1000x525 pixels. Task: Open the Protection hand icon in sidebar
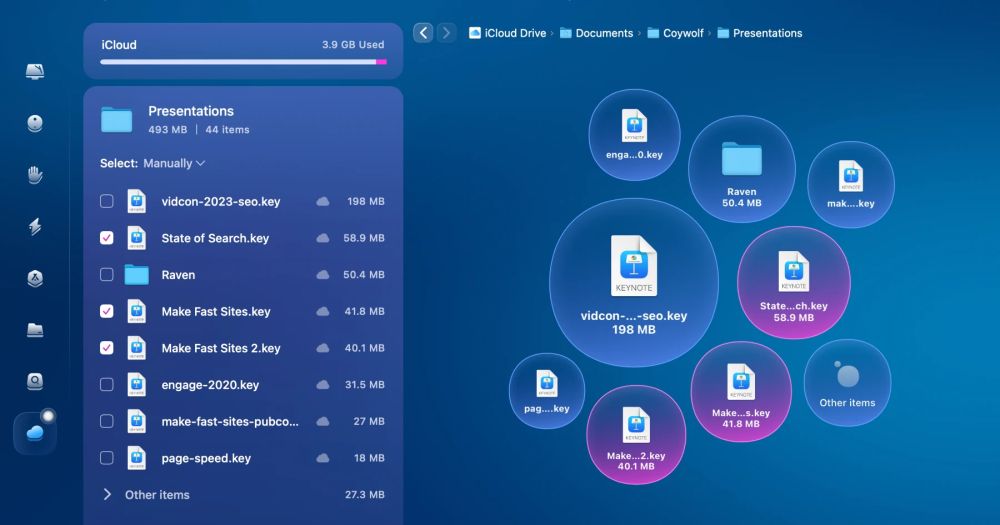coord(35,175)
